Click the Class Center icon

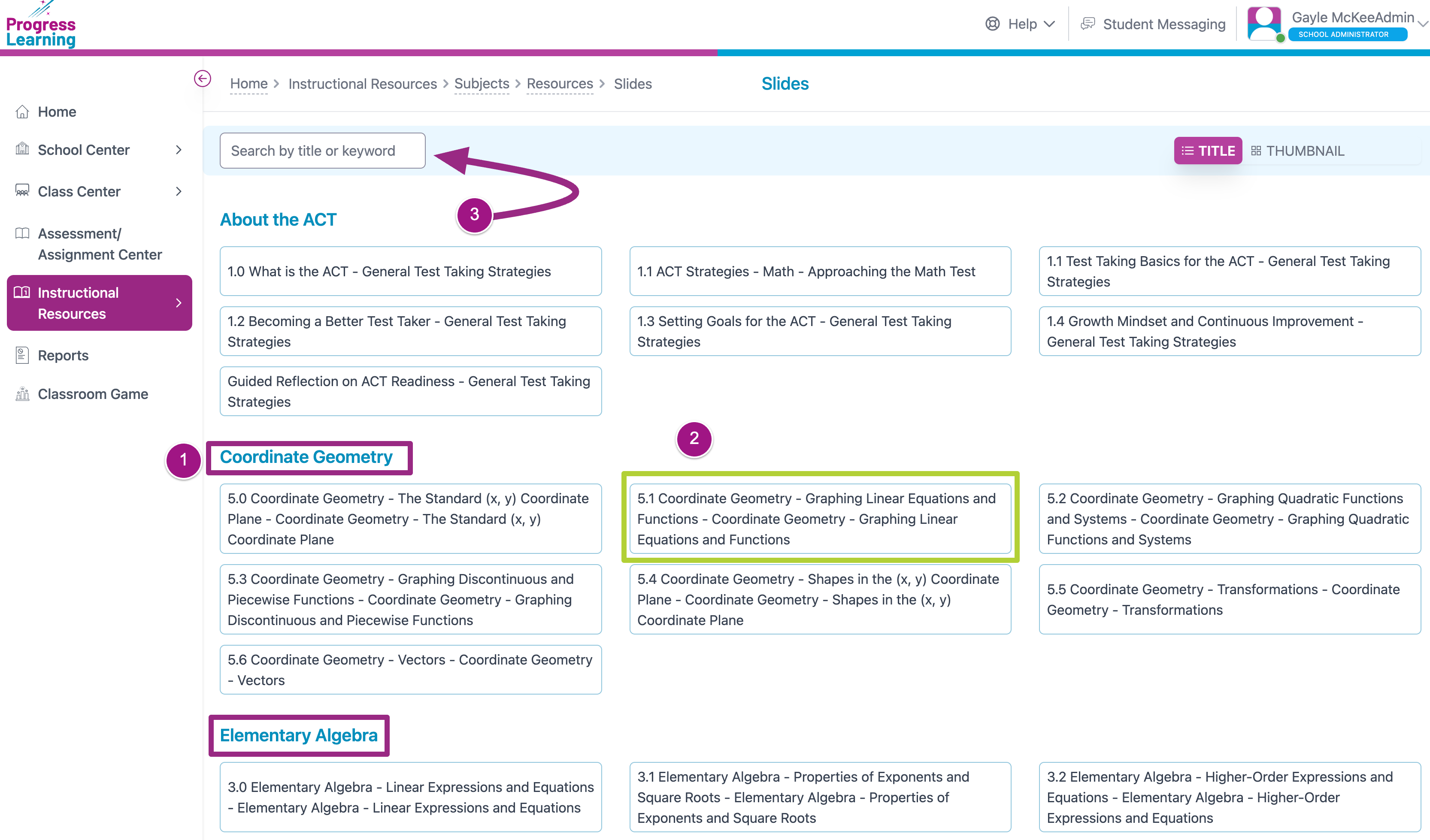point(22,190)
